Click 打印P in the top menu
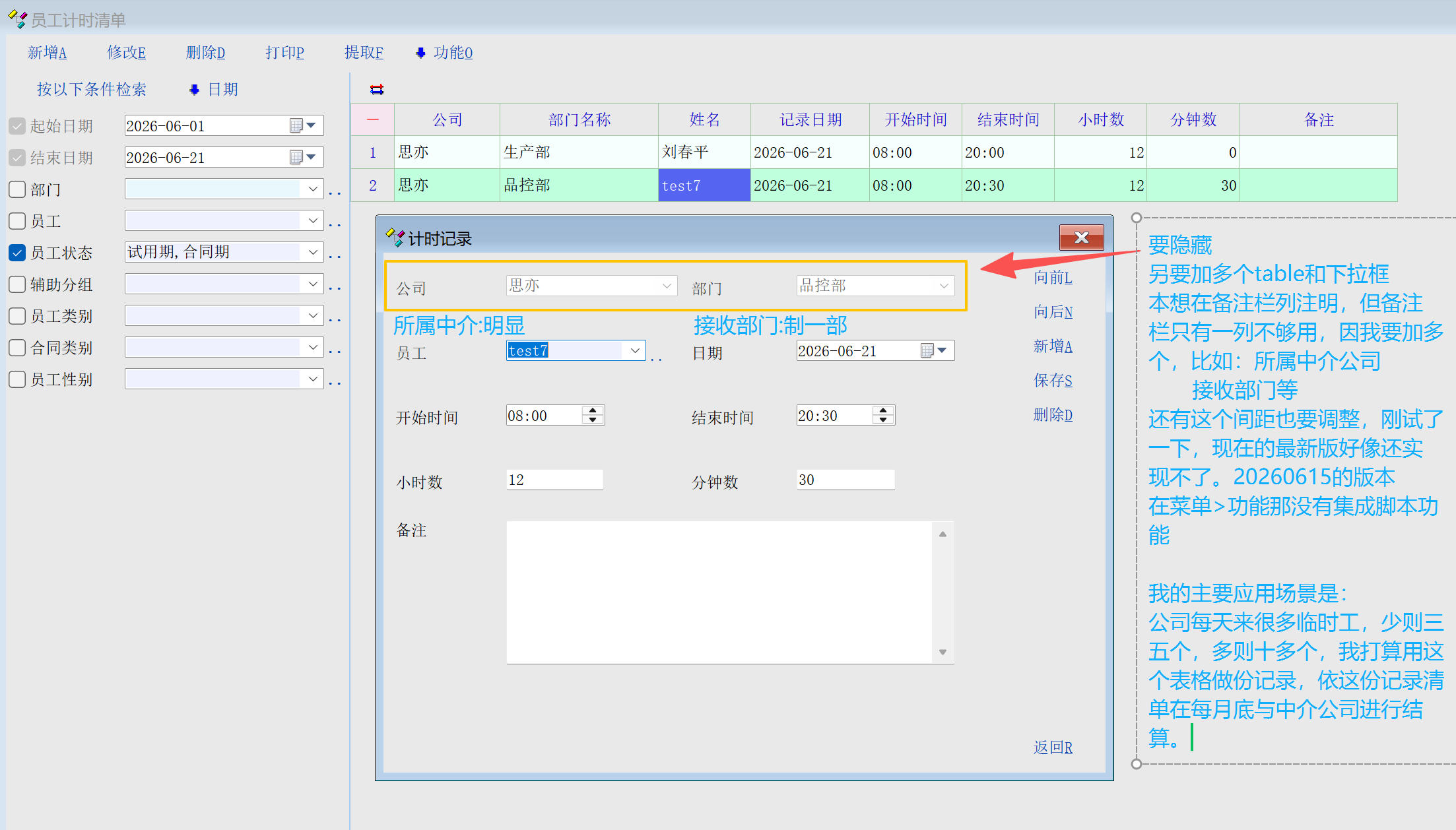1456x830 pixels. point(285,53)
